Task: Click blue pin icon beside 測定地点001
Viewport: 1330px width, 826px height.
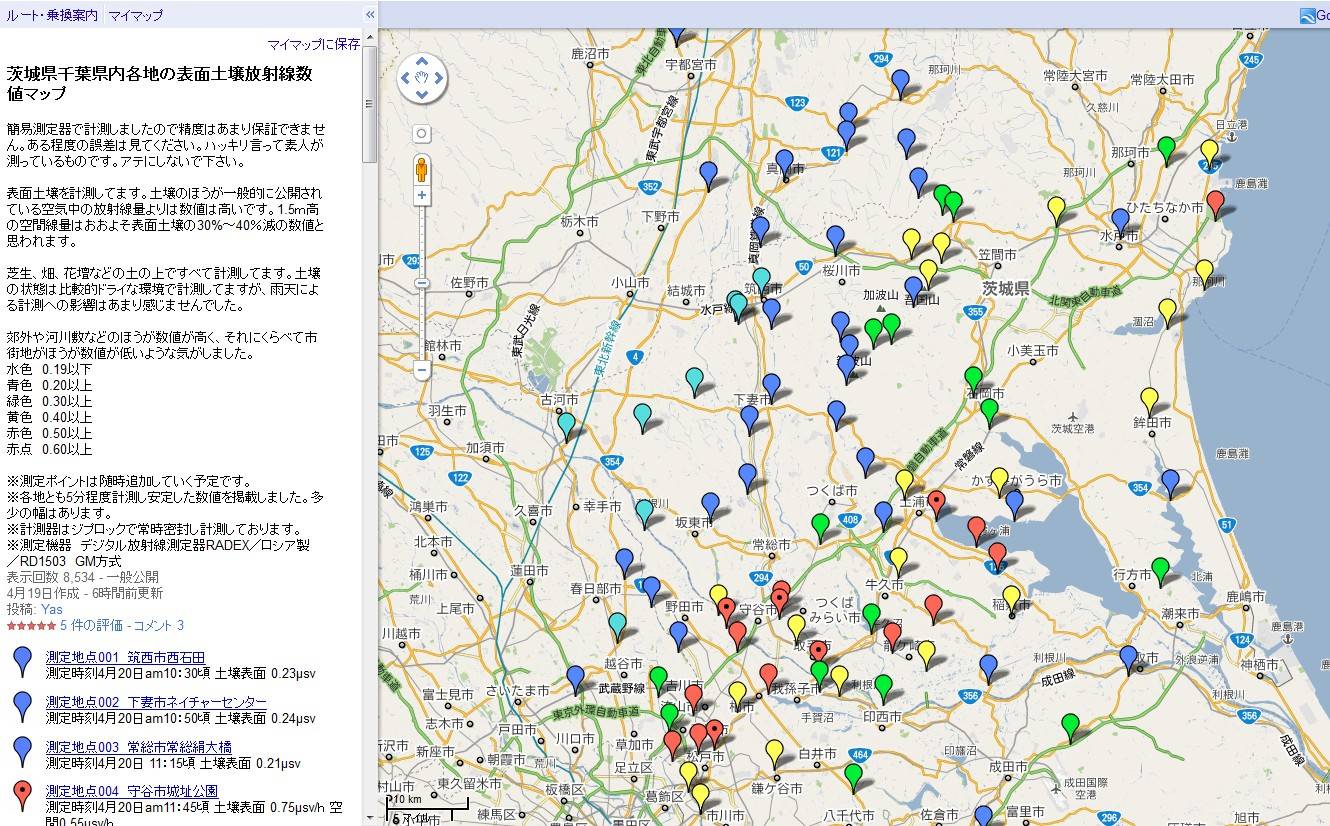Action: pos(24,663)
